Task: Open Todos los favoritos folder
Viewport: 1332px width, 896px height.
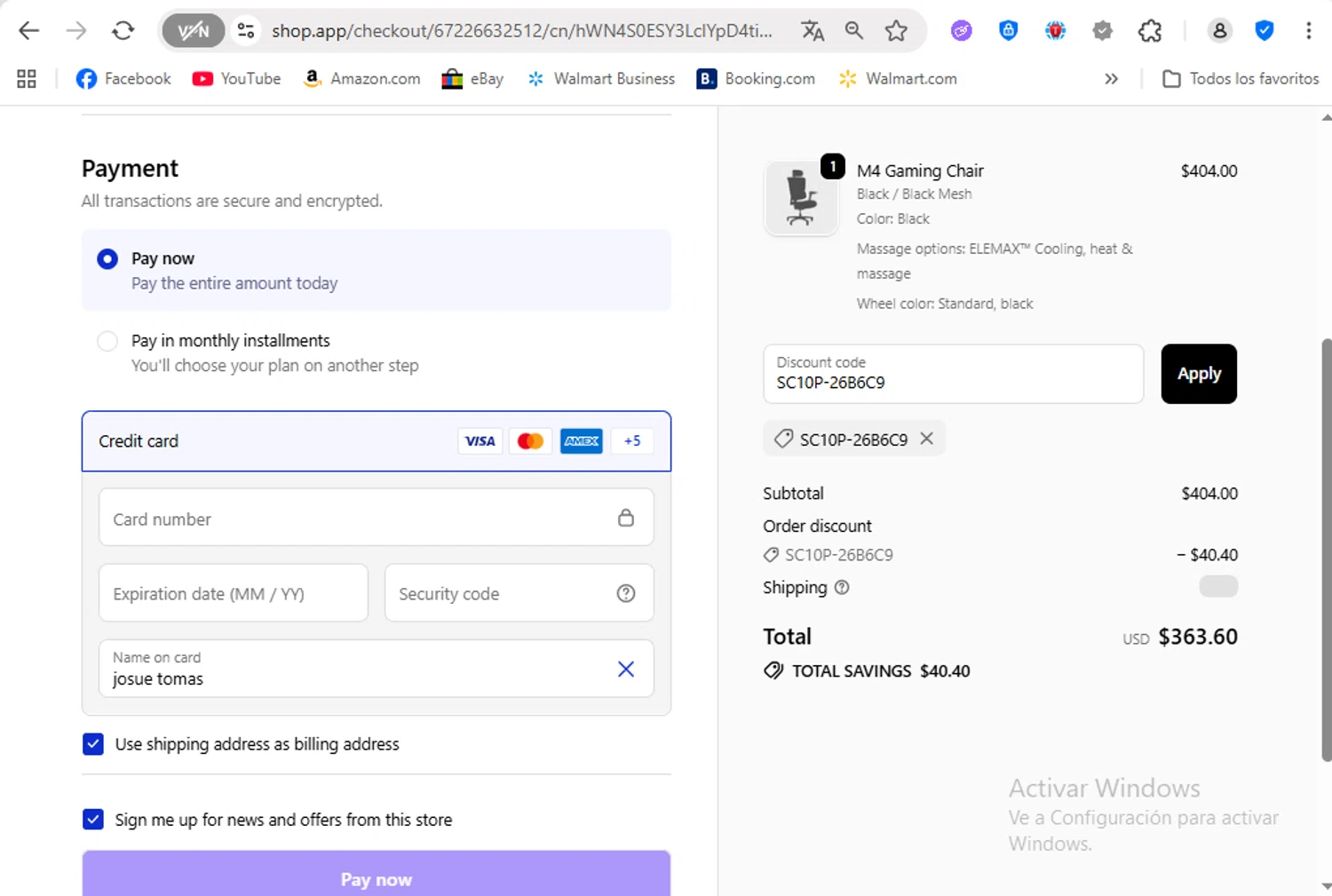Action: tap(1241, 79)
